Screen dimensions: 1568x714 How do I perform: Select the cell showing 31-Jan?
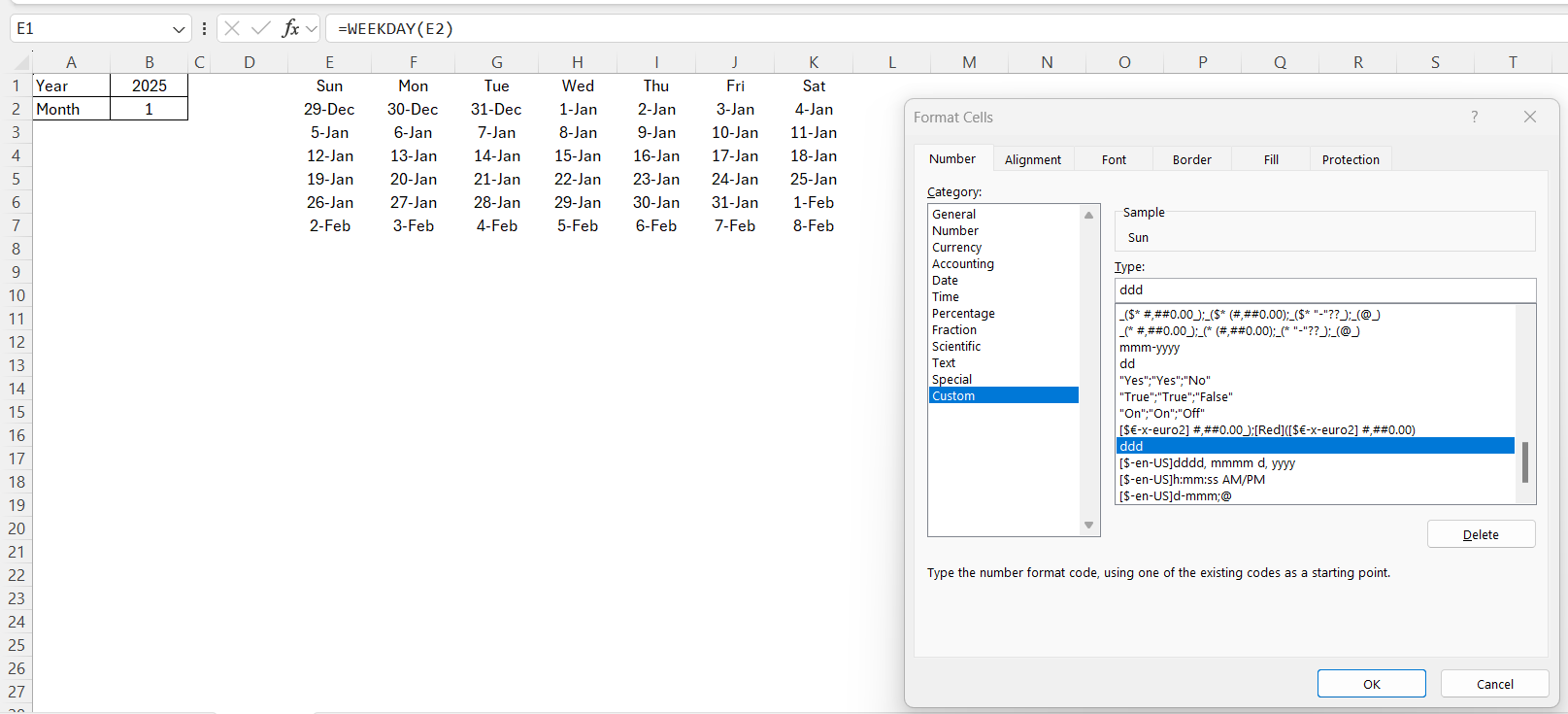click(x=735, y=202)
